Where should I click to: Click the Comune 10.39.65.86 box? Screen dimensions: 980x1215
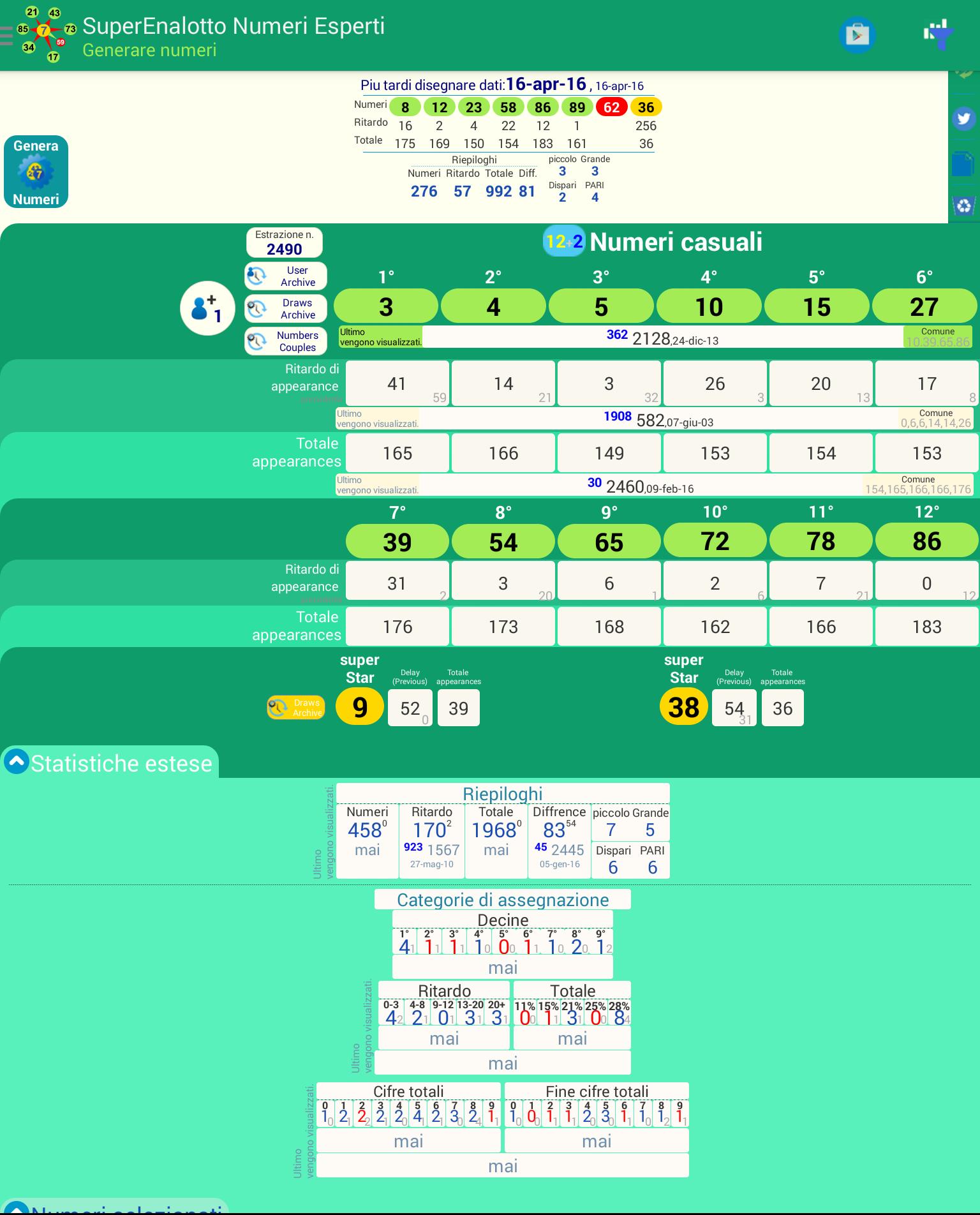938,337
